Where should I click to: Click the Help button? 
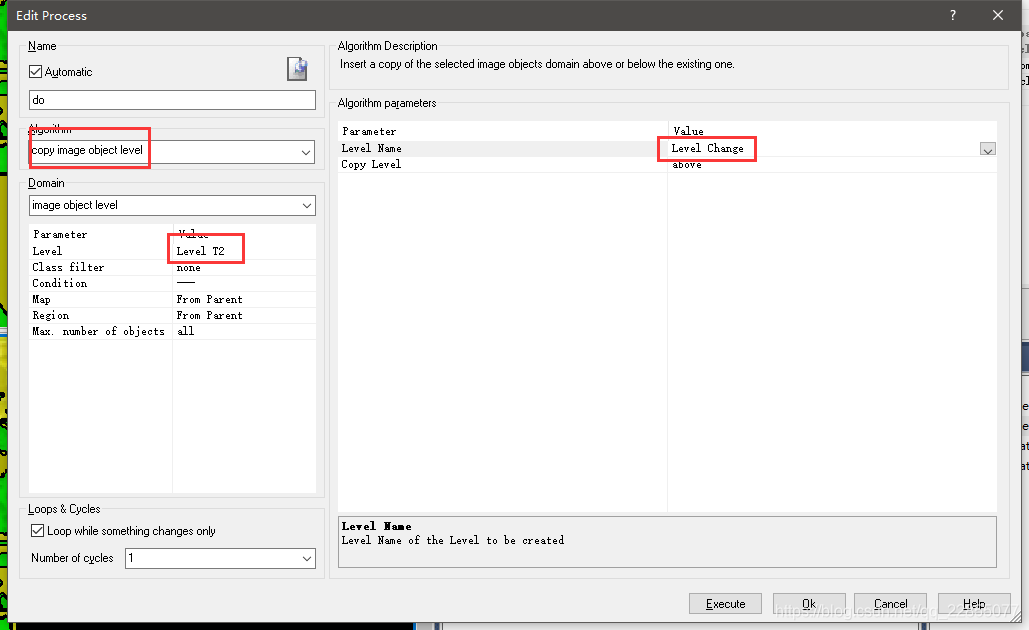[x=974, y=604]
